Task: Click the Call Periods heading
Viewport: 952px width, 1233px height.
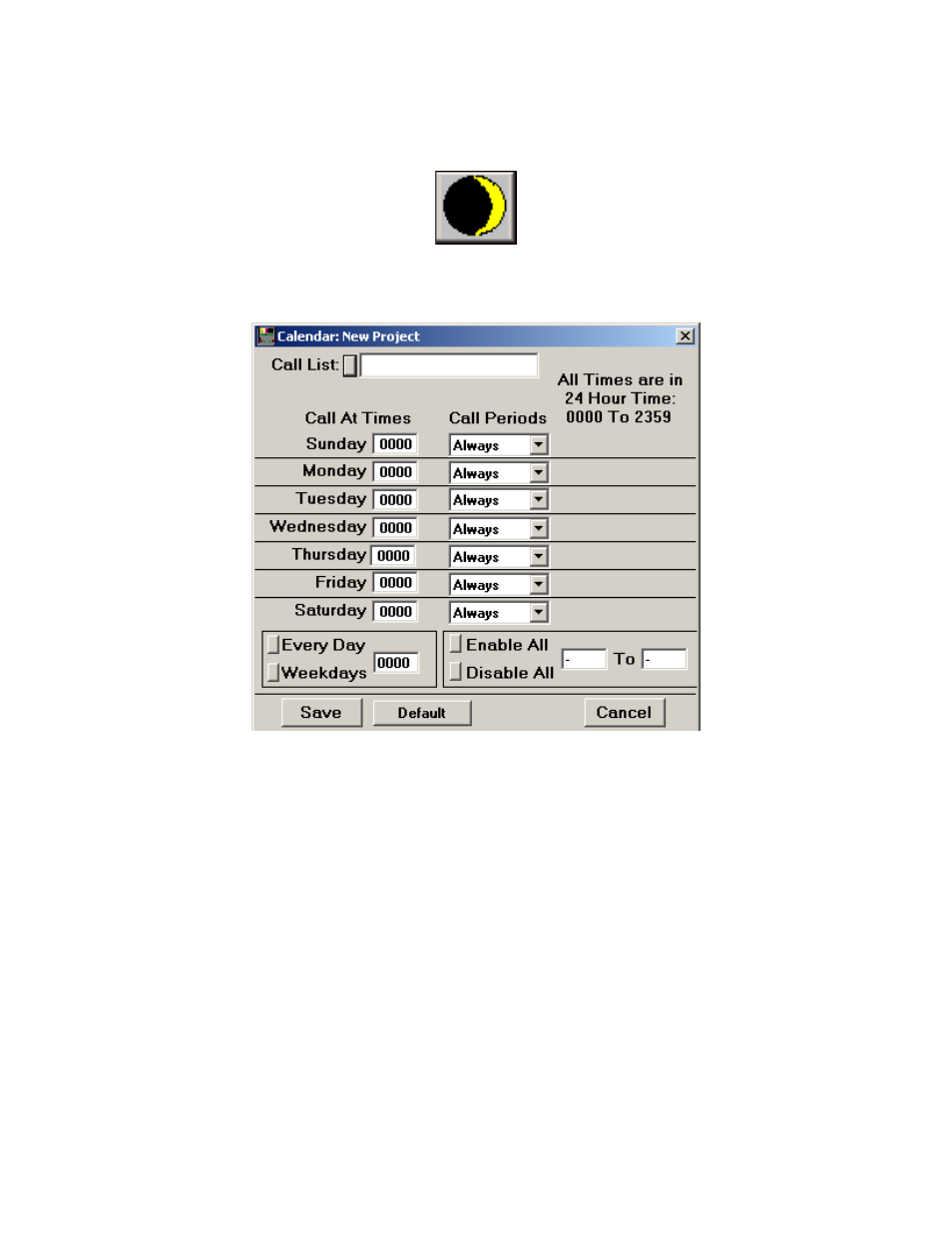Action: point(497,418)
